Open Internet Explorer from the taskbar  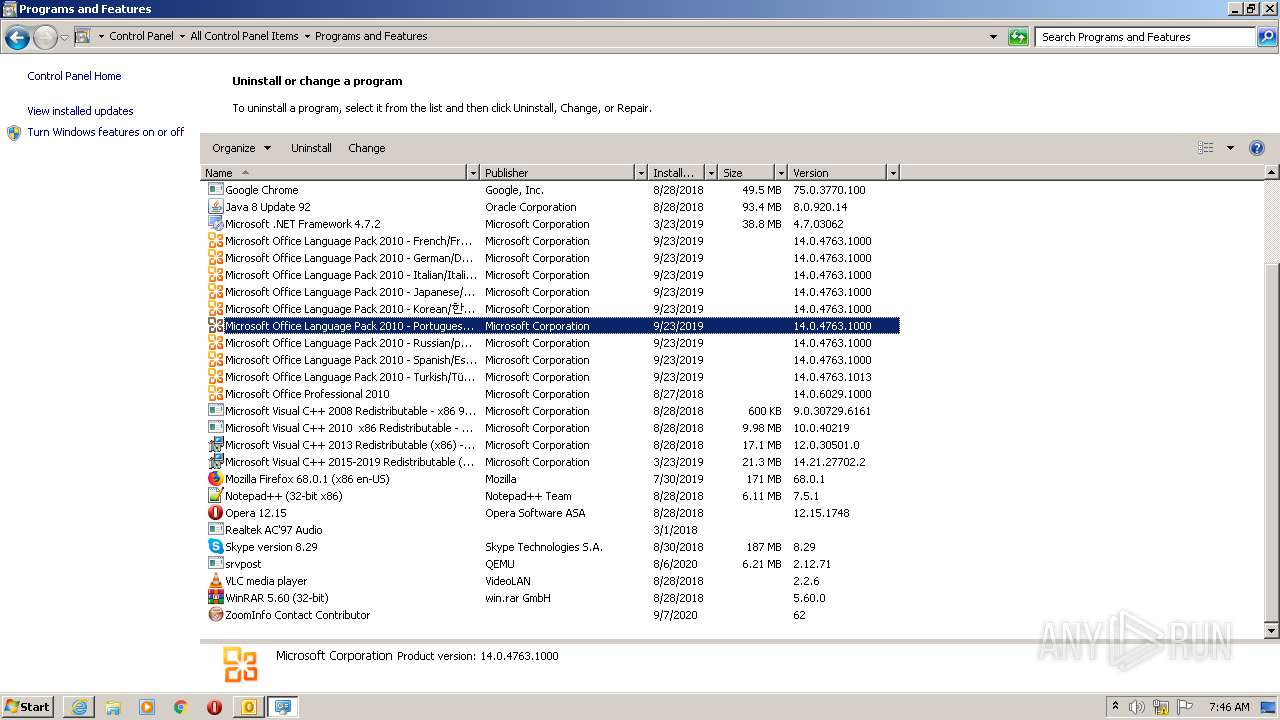coord(79,707)
